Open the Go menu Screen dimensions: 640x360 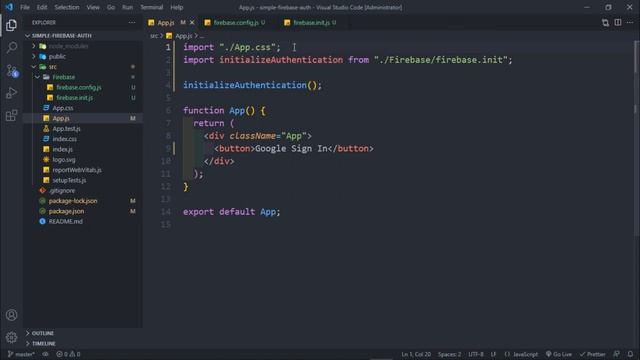tap(111, 7)
